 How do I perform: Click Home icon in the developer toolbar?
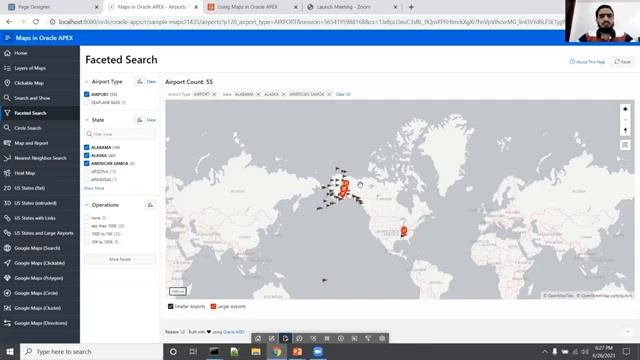coord(258,338)
